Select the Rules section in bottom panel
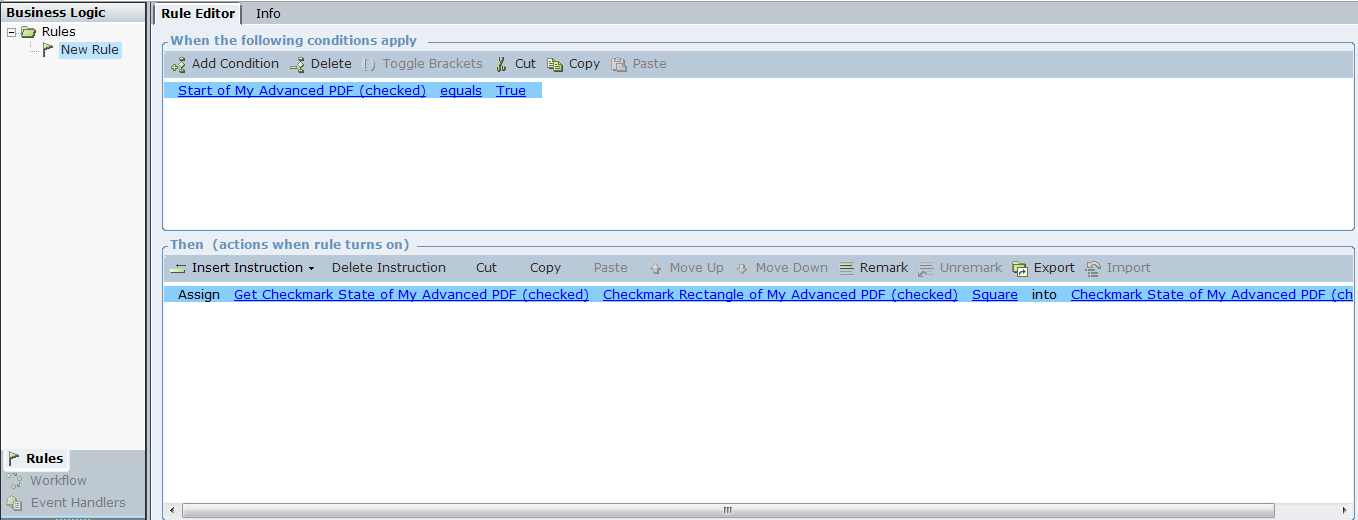 click(x=44, y=459)
